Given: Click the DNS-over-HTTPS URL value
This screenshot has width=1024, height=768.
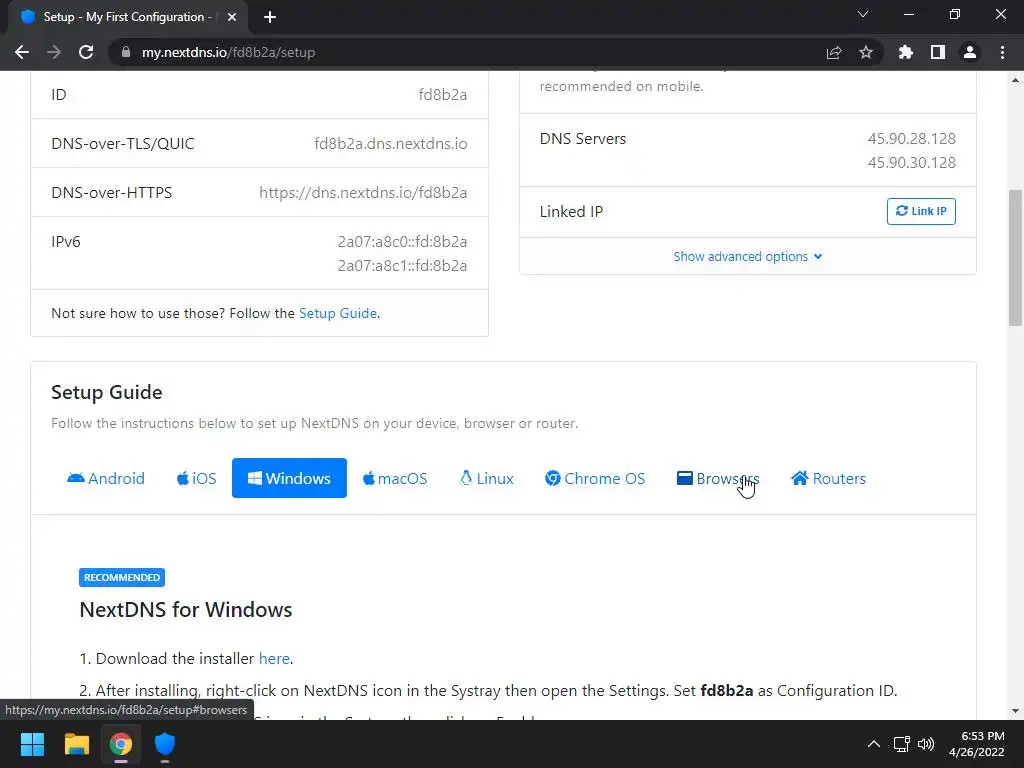Looking at the screenshot, I should point(363,193).
